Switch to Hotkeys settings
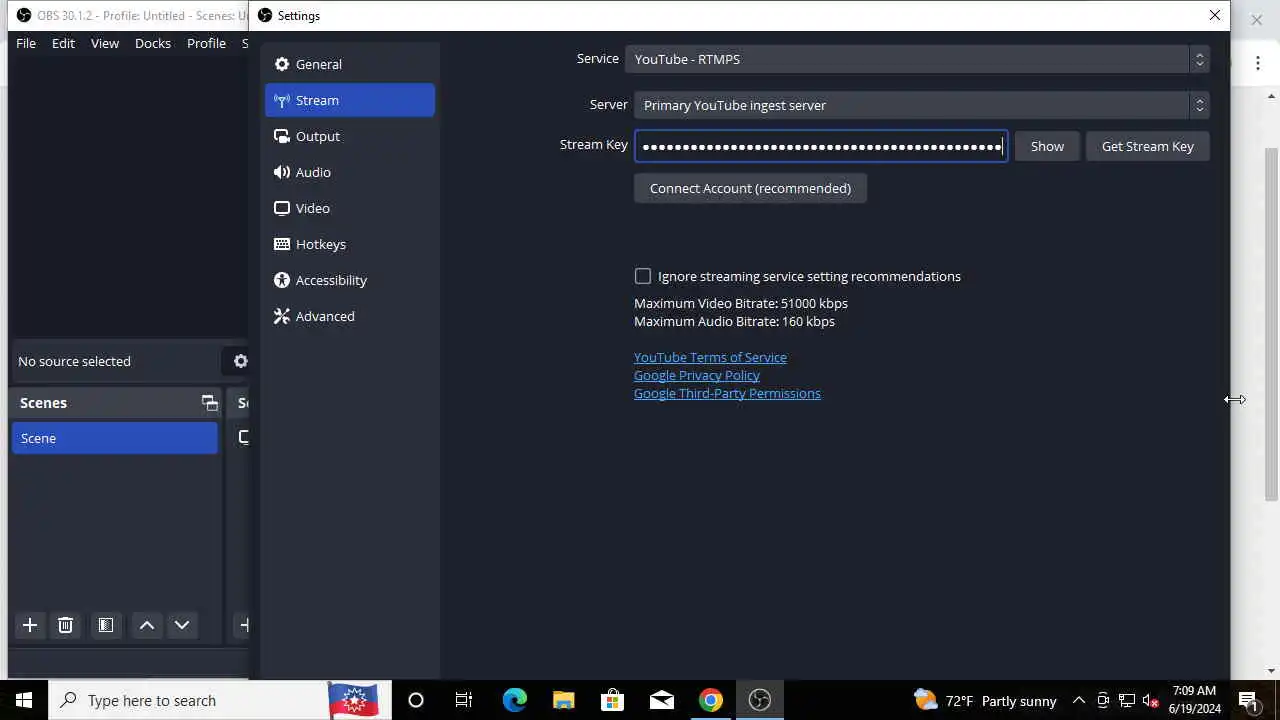This screenshot has width=1280, height=720. click(349, 244)
